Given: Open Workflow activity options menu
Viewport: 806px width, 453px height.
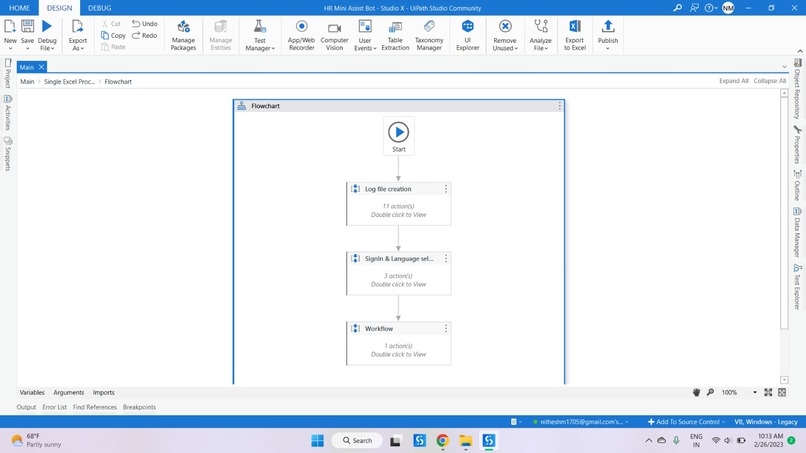Looking at the screenshot, I should pyautogui.click(x=446, y=329).
